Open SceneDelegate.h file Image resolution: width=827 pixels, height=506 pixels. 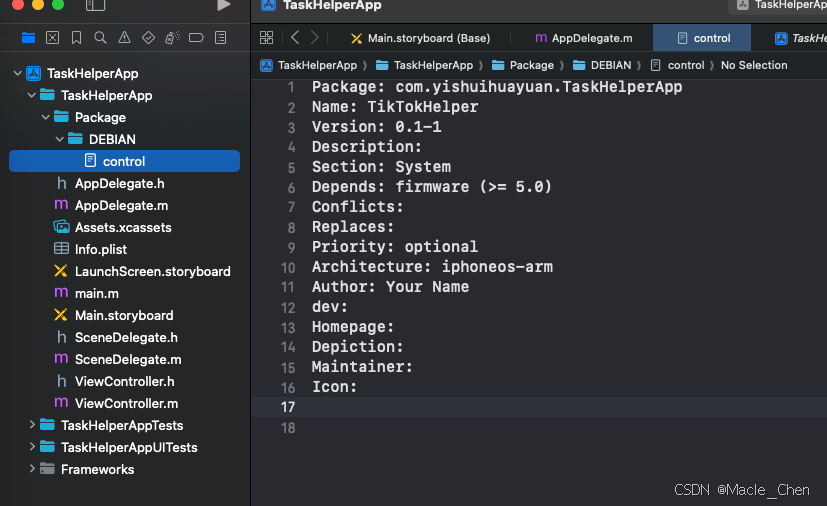(x=126, y=337)
